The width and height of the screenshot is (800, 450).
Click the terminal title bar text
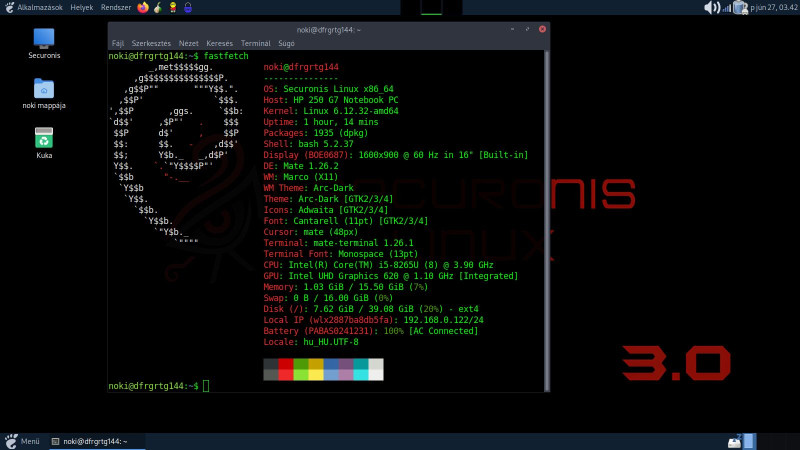point(329,30)
